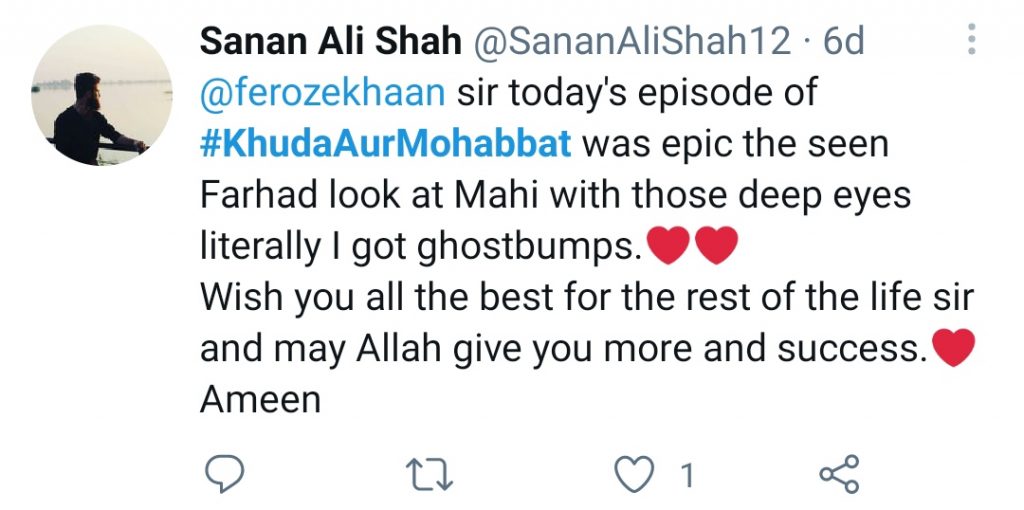Viewport: 1024px width, 510px height.
Task: Open the @ferozekhaan mention
Action: click(x=323, y=93)
